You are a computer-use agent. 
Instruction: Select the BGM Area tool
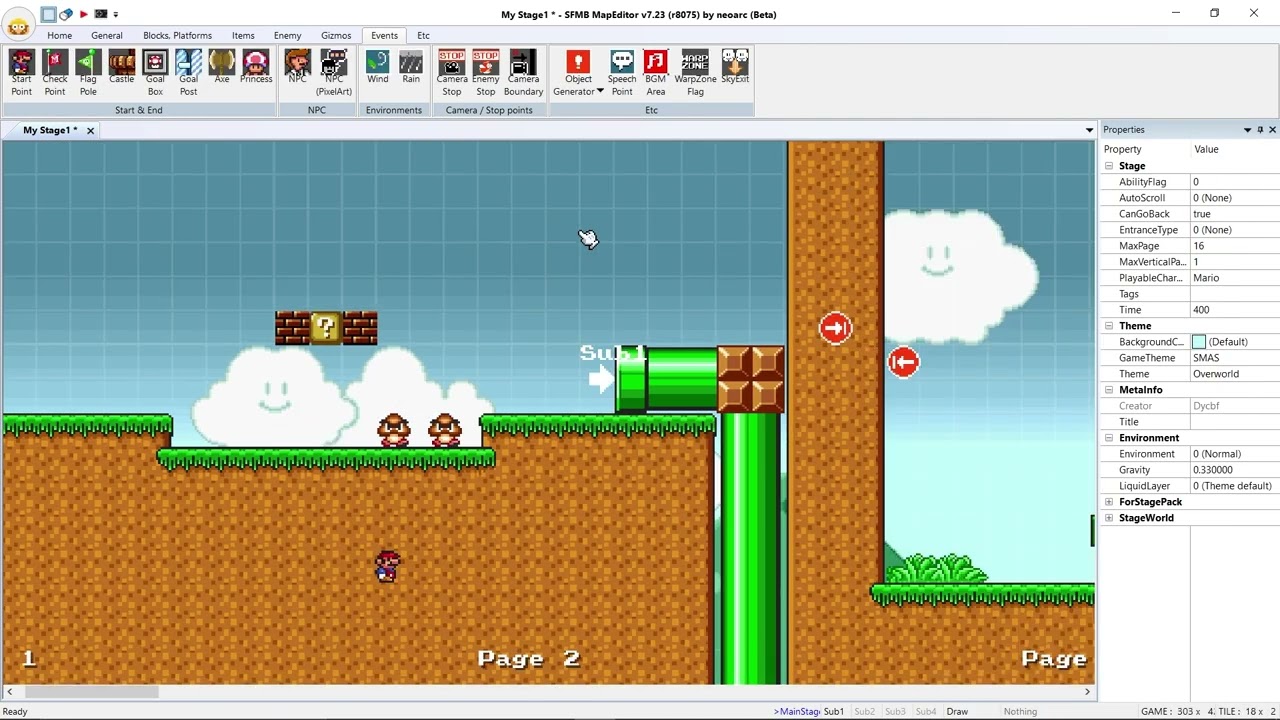coord(656,73)
